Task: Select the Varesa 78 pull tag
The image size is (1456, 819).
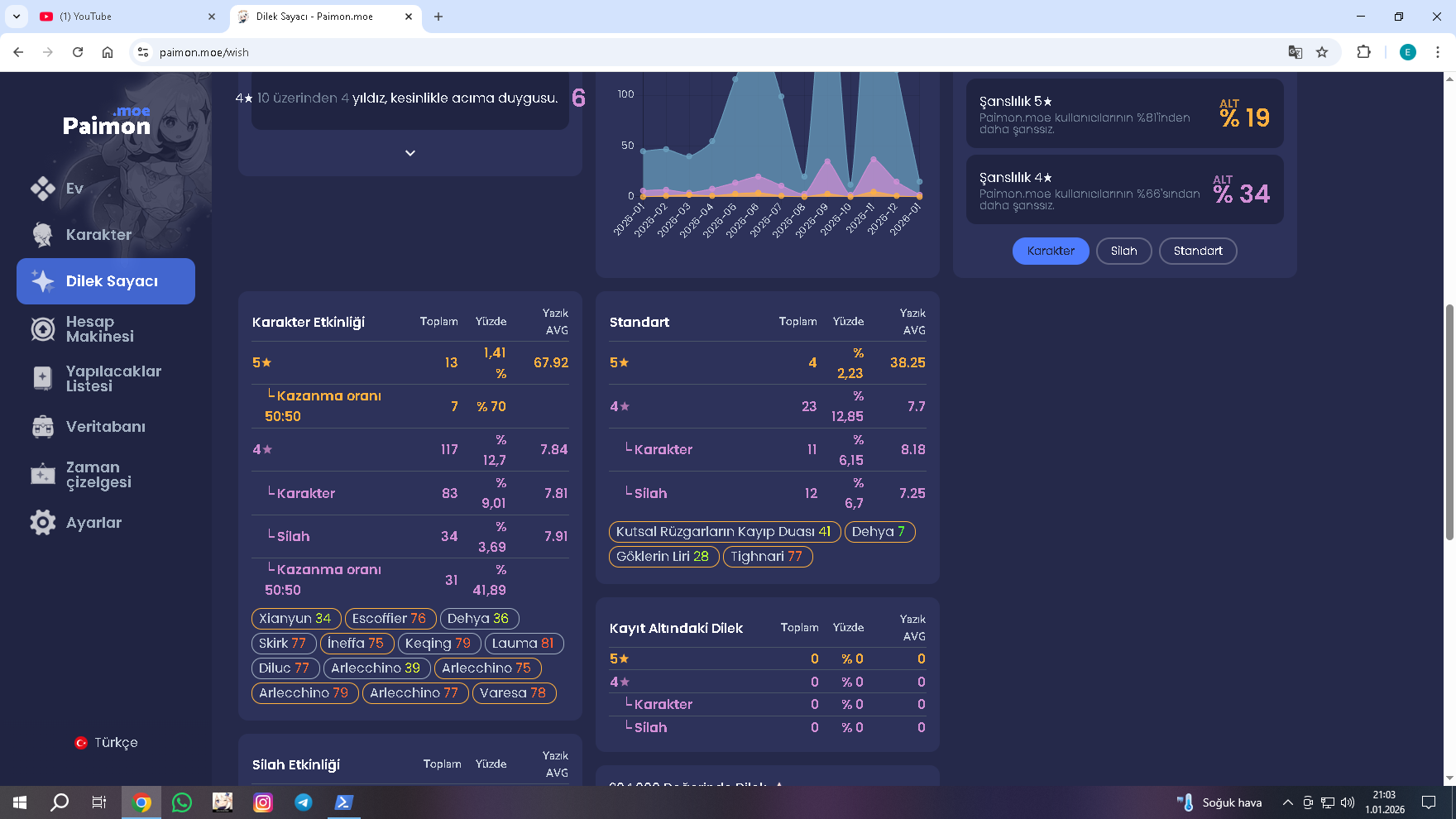Action: pyautogui.click(x=514, y=693)
